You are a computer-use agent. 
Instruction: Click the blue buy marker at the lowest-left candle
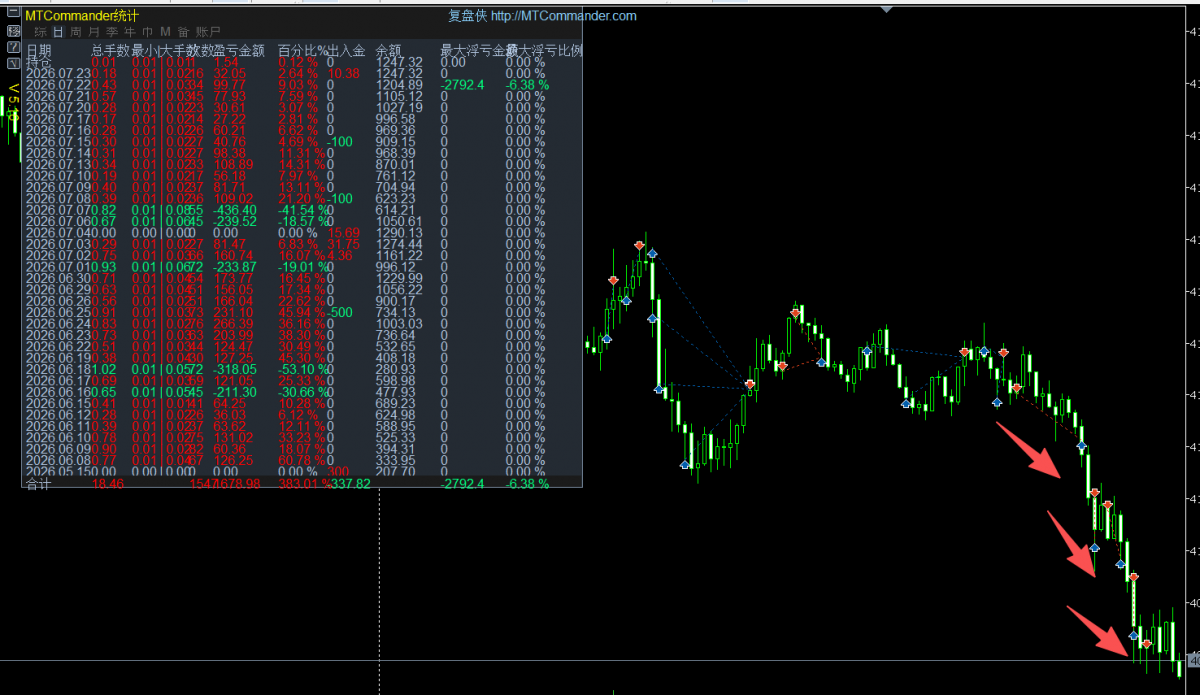point(686,464)
